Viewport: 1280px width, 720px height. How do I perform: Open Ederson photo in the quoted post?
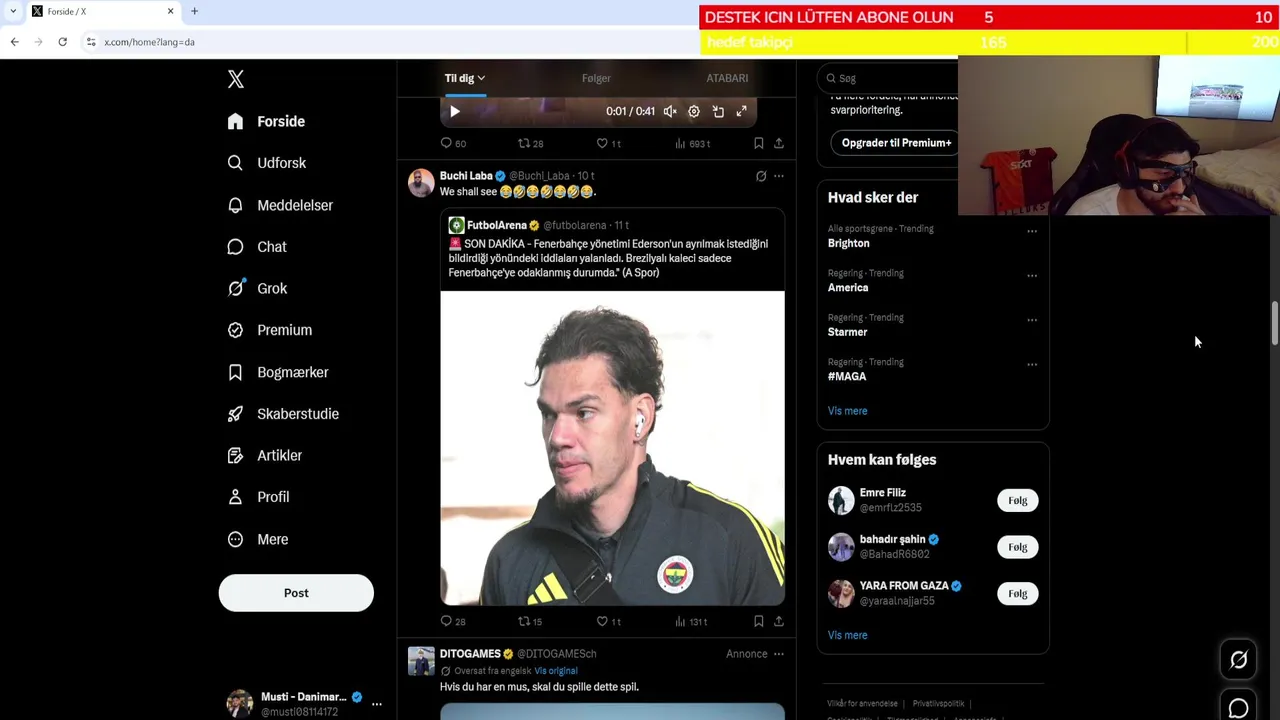point(612,448)
